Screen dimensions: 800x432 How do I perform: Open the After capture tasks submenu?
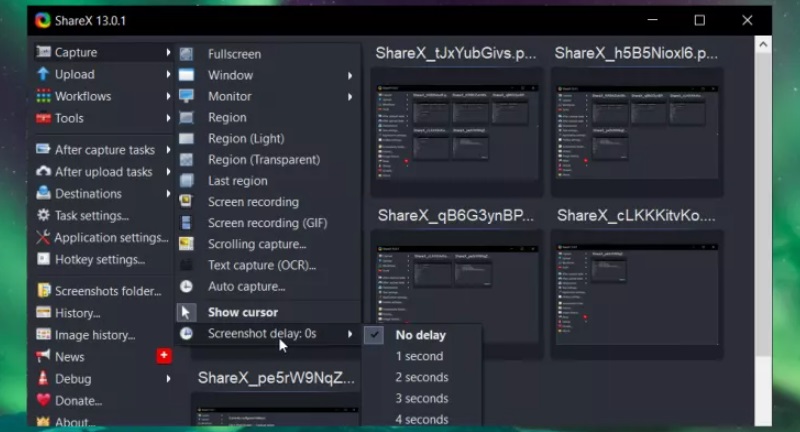(104, 150)
